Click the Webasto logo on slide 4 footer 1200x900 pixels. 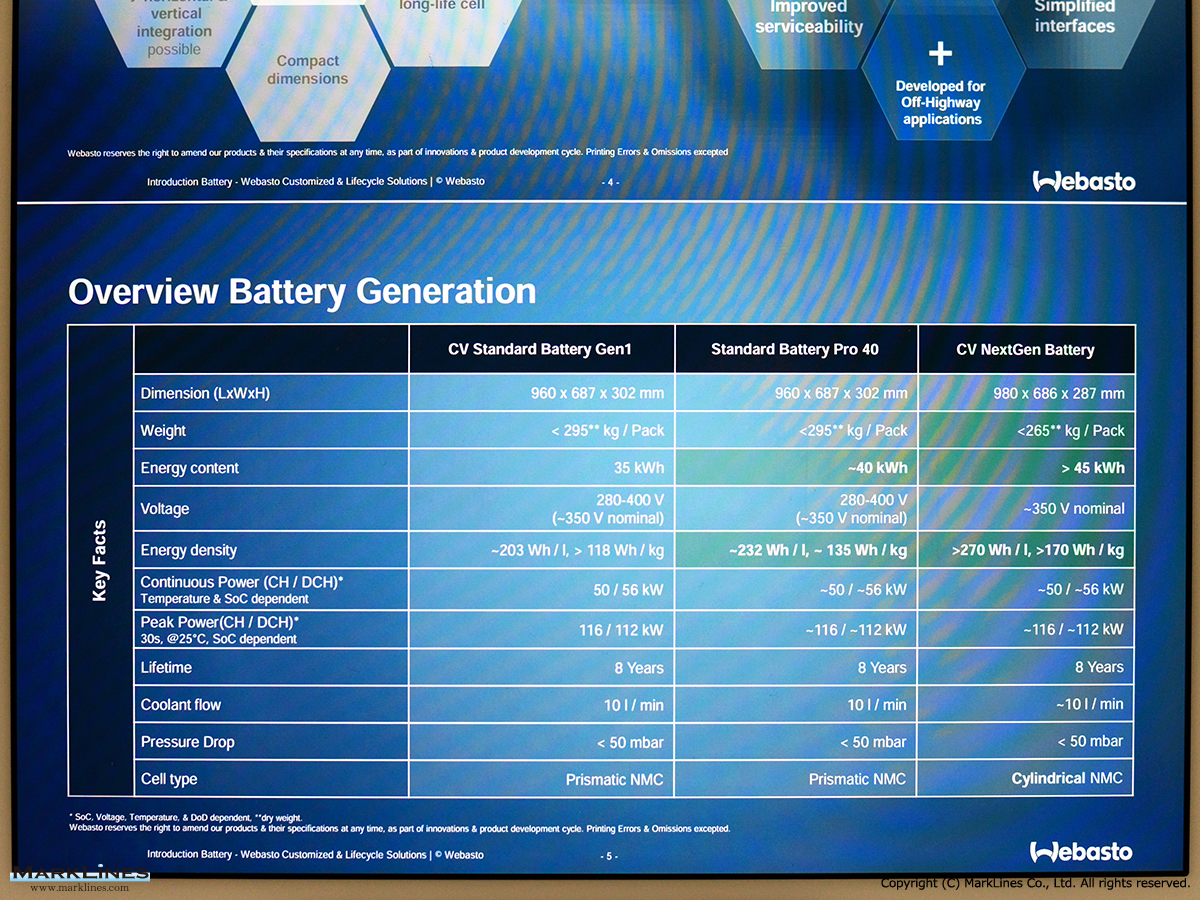coord(1084,181)
